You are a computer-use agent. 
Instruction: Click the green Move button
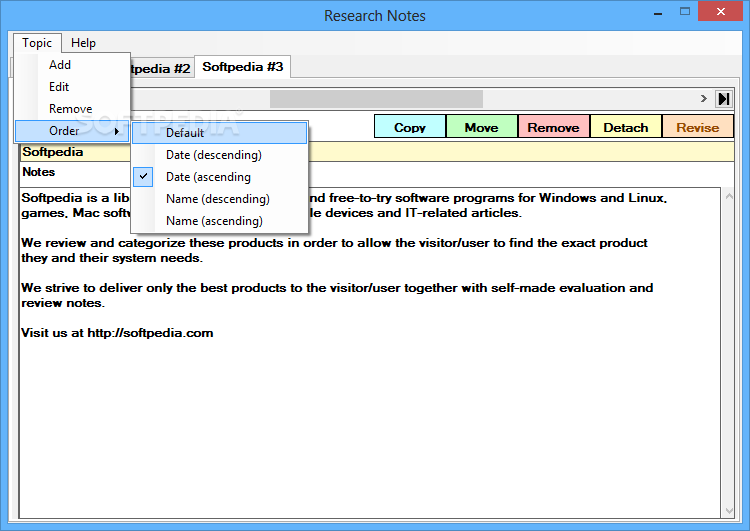tap(482, 128)
